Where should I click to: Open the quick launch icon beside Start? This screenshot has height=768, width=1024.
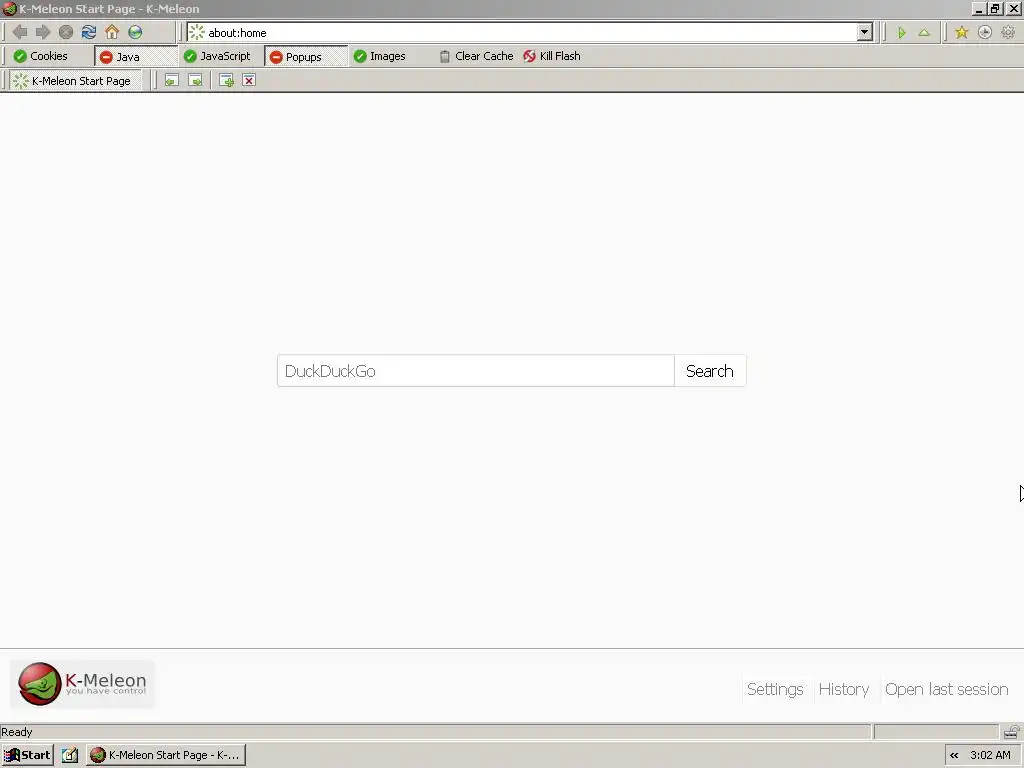pos(70,755)
